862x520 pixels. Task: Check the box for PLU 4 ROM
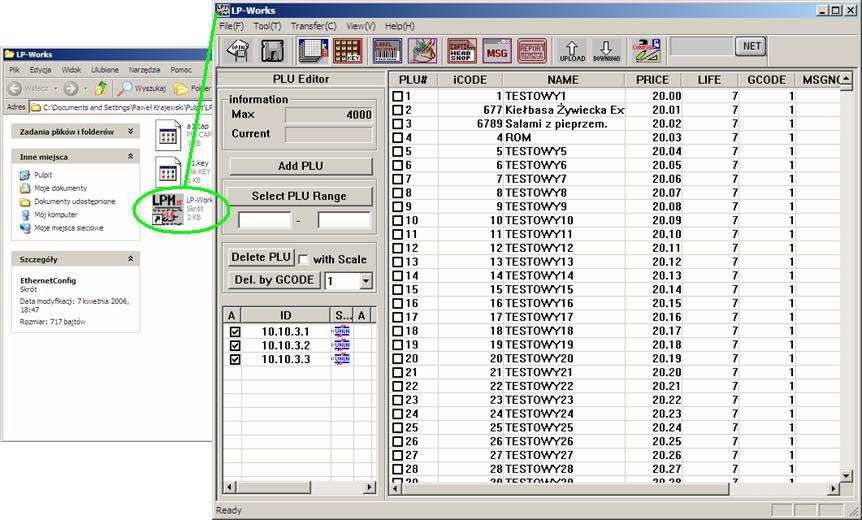tap(398, 137)
